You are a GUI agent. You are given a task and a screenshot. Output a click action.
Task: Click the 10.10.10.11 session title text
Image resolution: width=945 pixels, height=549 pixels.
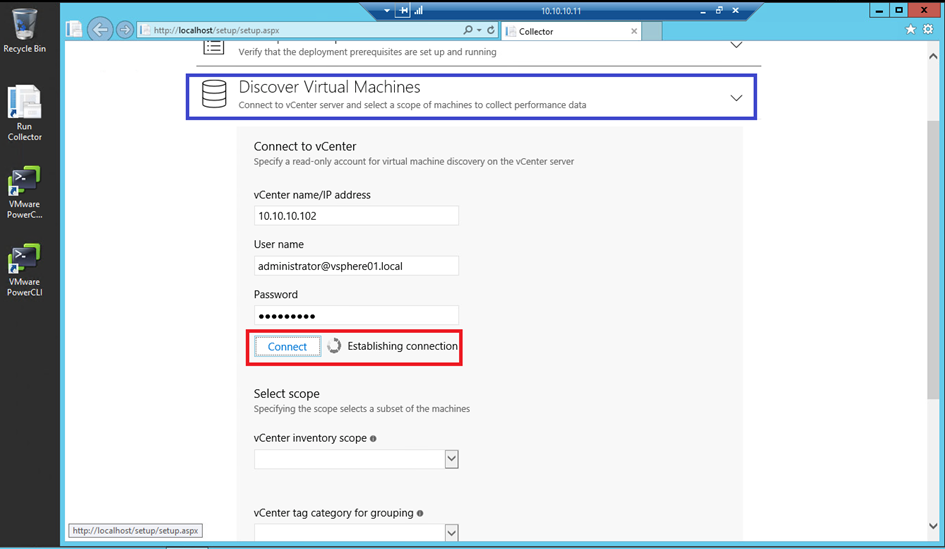tap(561, 11)
